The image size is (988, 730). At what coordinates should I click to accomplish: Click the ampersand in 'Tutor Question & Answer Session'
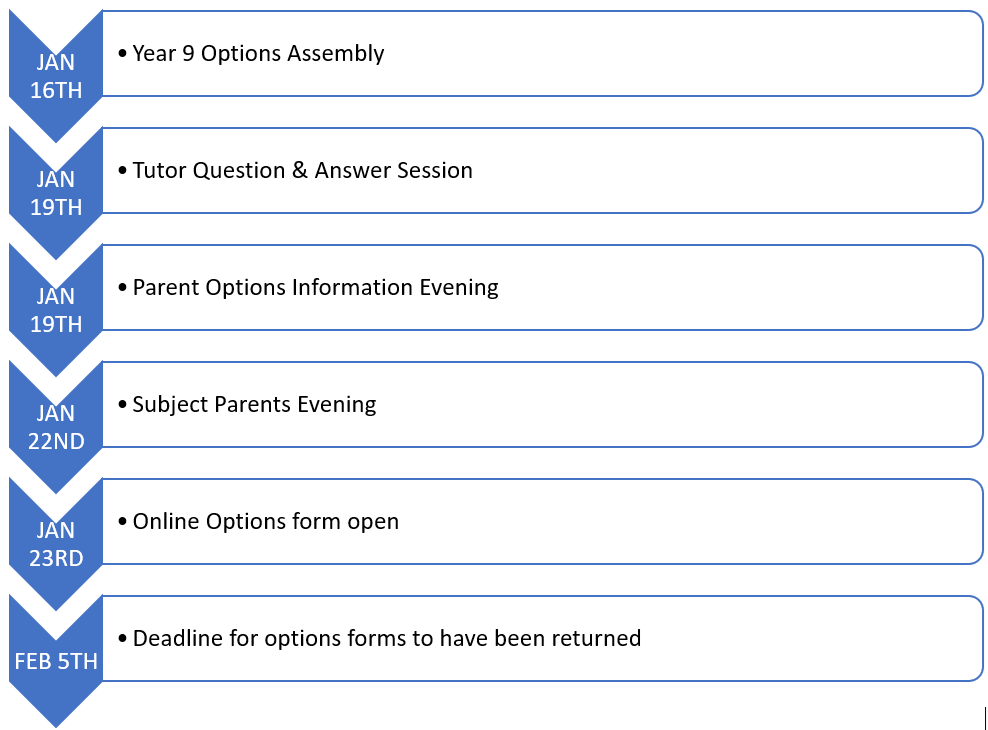(300, 171)
